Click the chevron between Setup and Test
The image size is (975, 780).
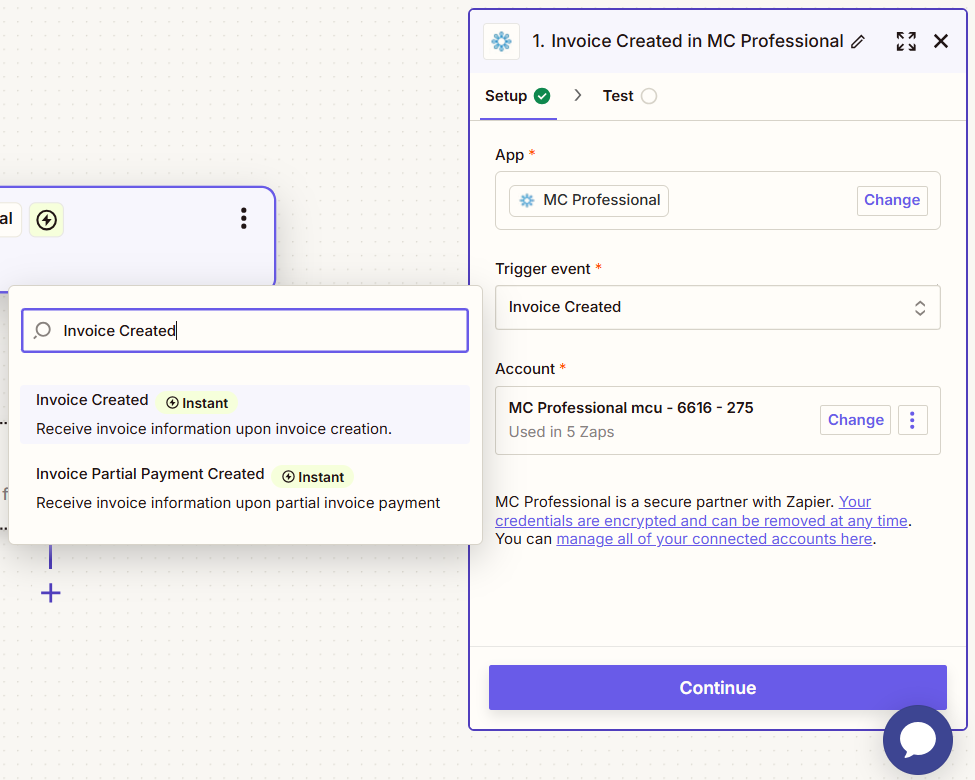tap(578, 95)
